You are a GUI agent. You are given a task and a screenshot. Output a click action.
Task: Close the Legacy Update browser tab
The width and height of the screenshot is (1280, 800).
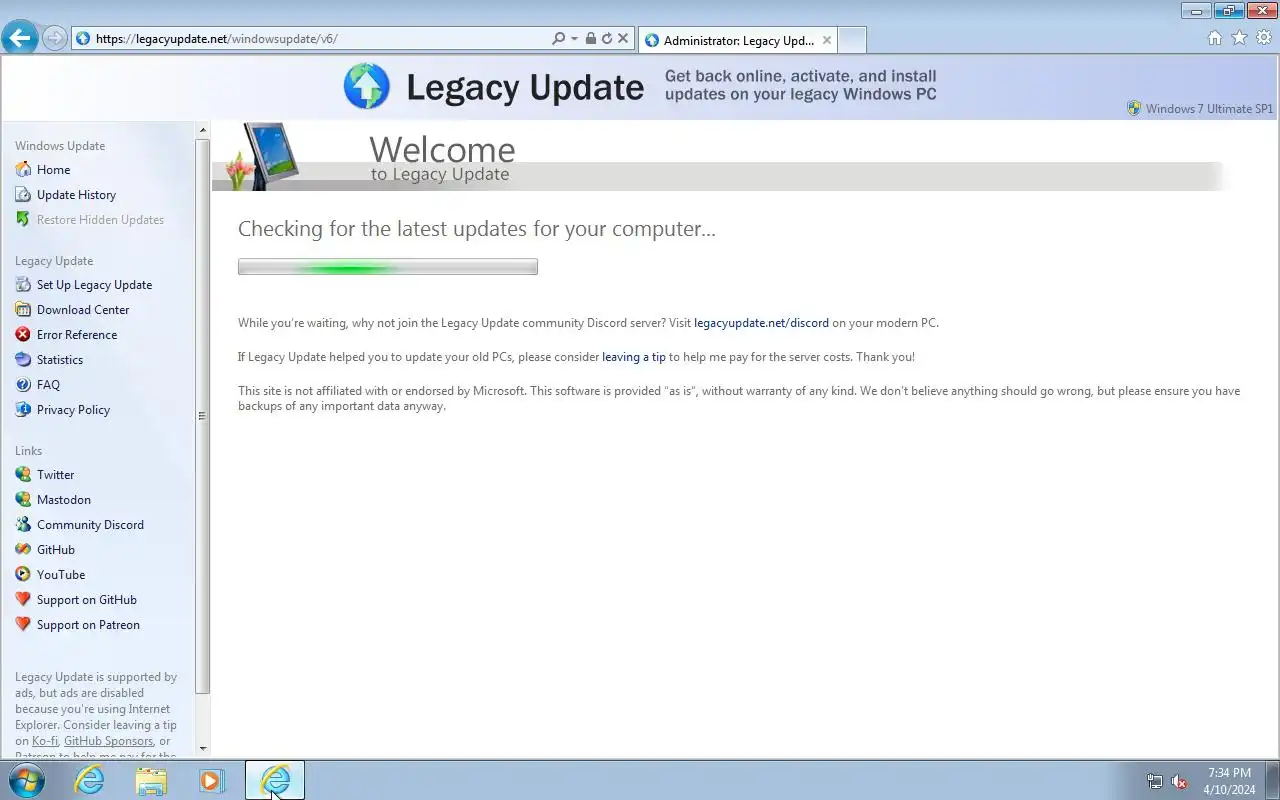coord(827,41)
